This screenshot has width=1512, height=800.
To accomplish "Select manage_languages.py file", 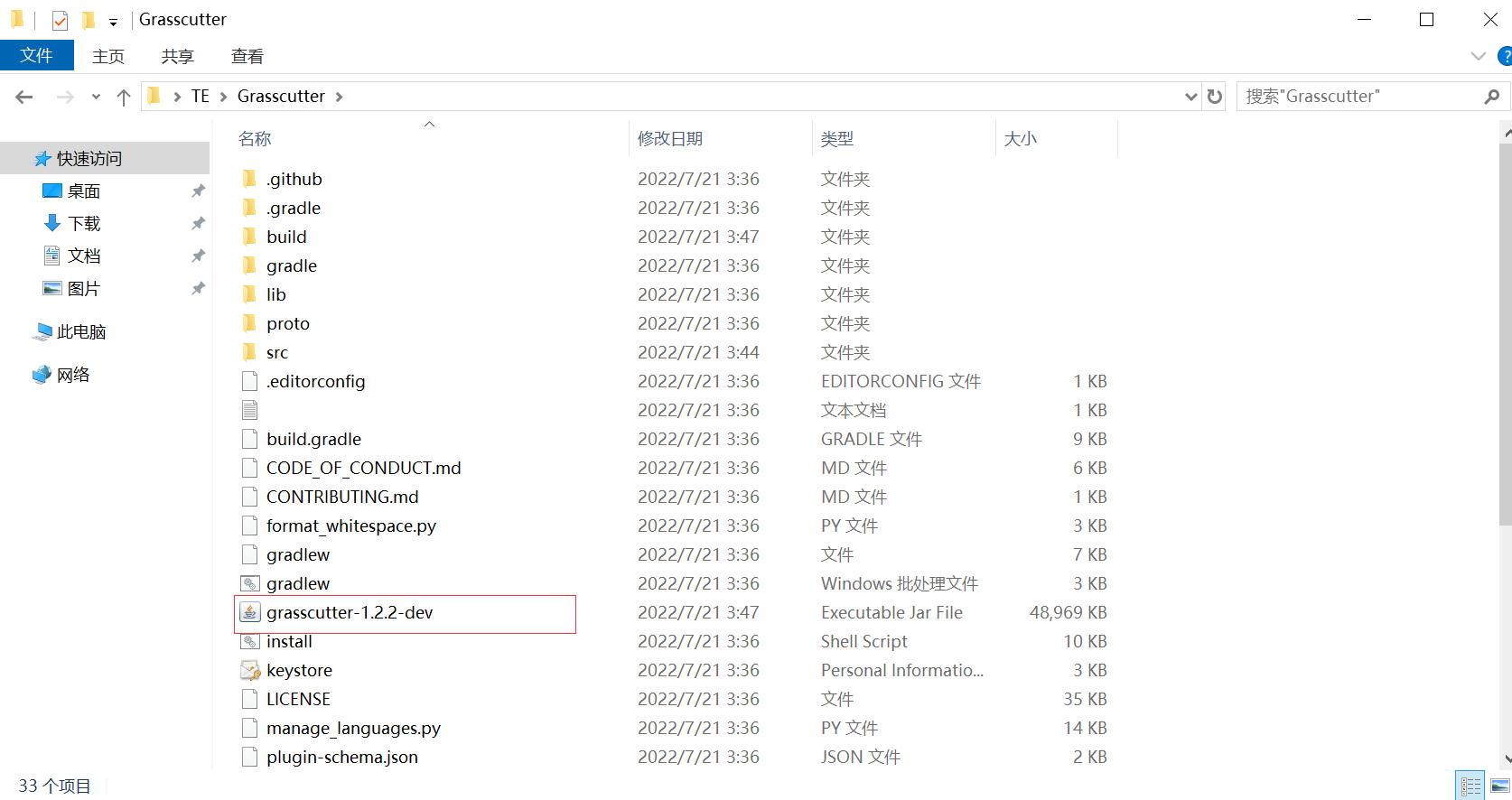I will (x=353, y=728).
